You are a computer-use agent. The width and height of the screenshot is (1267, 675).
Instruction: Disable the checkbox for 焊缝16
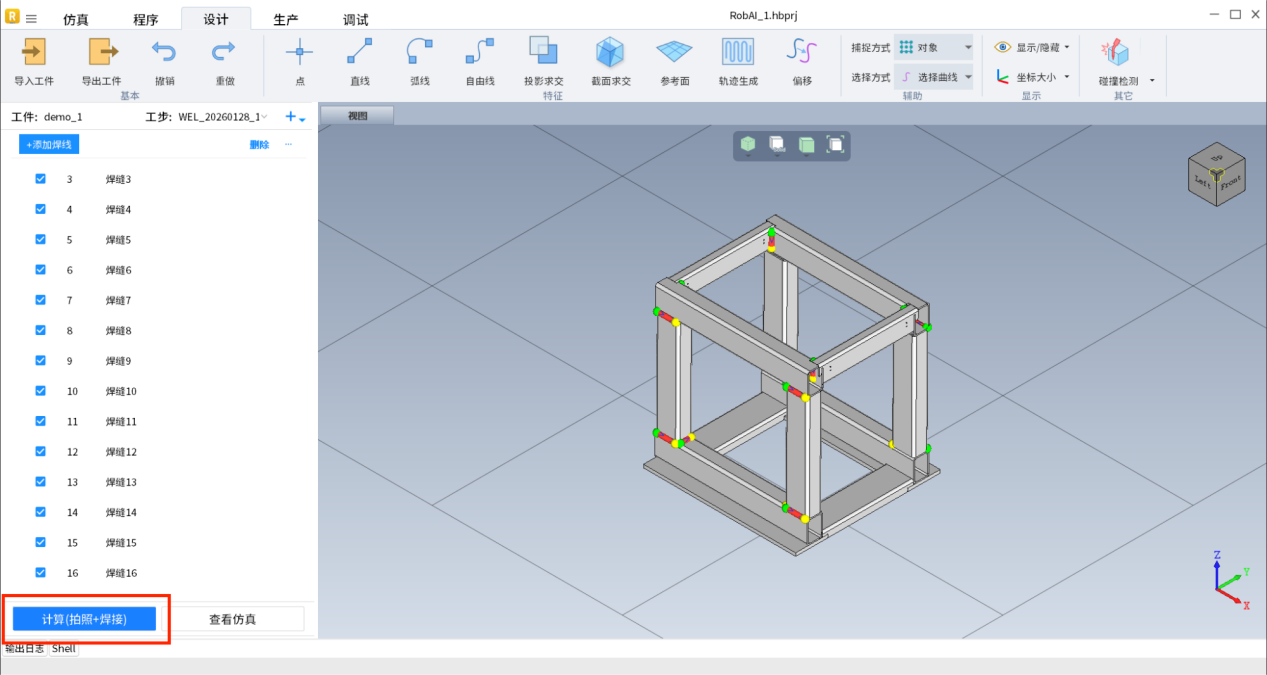click(41, 573)
